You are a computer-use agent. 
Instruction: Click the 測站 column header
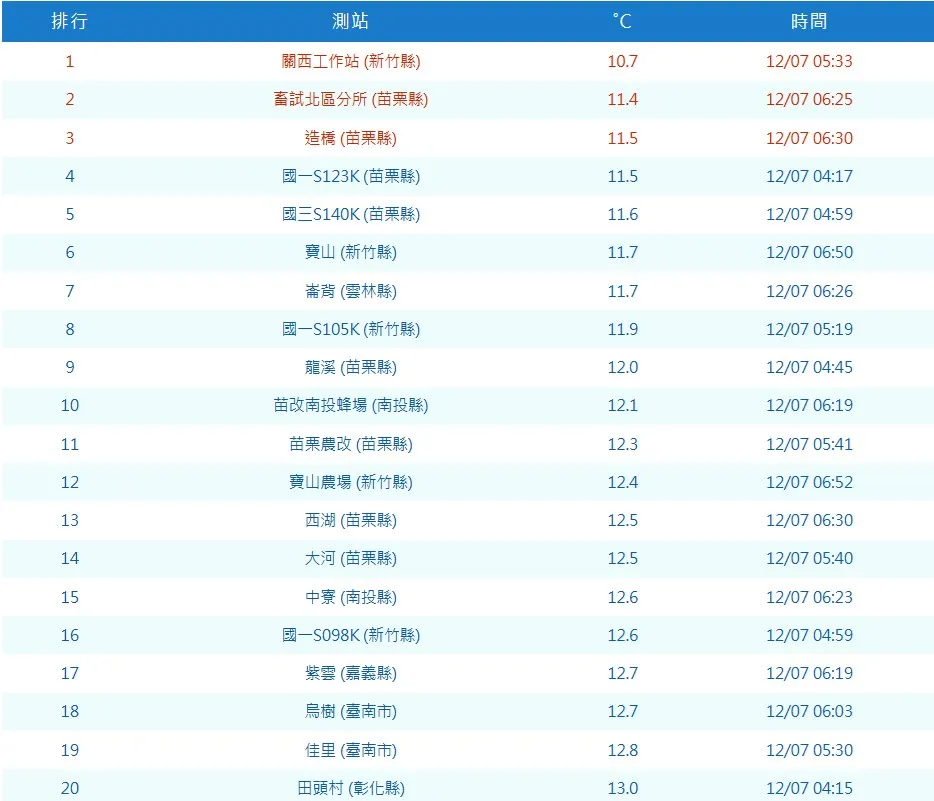tap(349, 21)
